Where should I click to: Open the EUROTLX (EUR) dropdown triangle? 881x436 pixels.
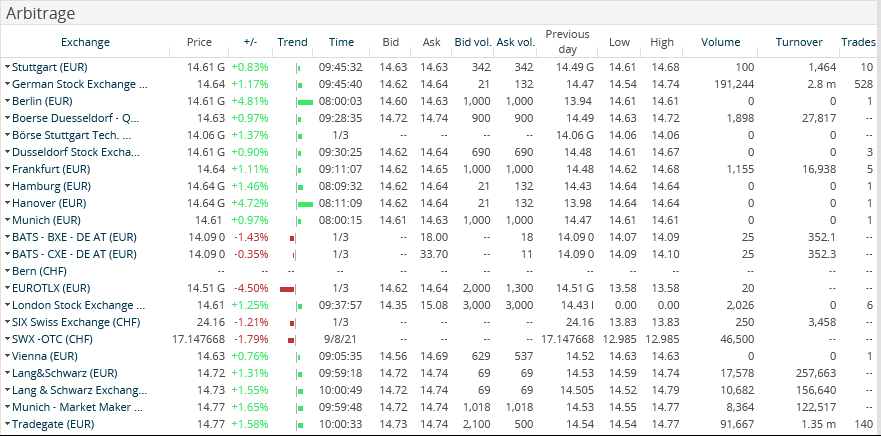[7, 288]
